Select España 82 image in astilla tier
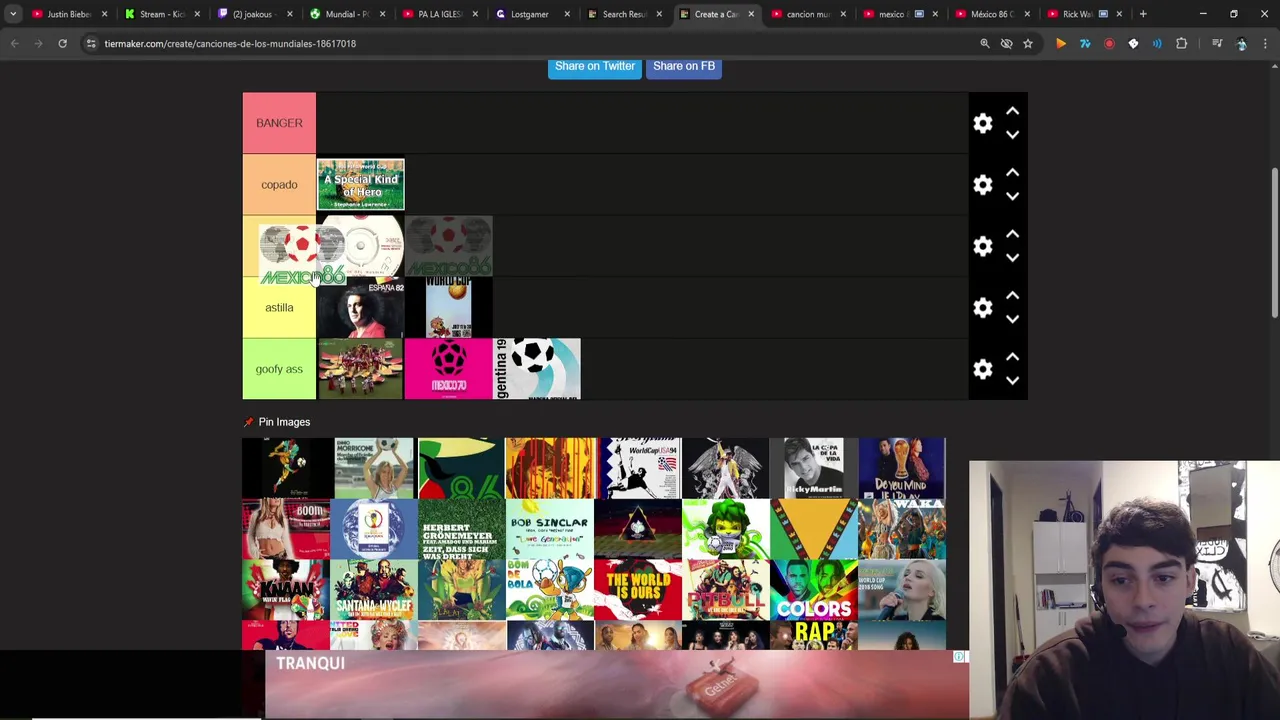Image resolution: width=1280 pixels, height=720 pixels. point(360,308)
